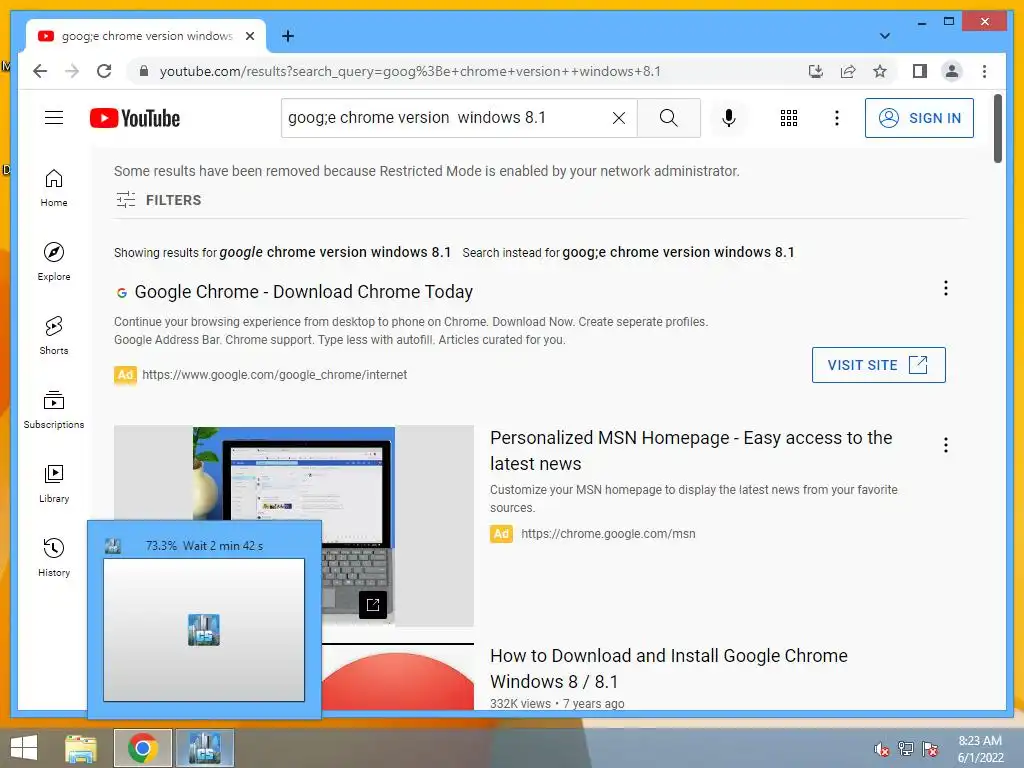Clear the YouTube search box text
This screenshot has width=1024, height=768.
click(x=618, y=118)
